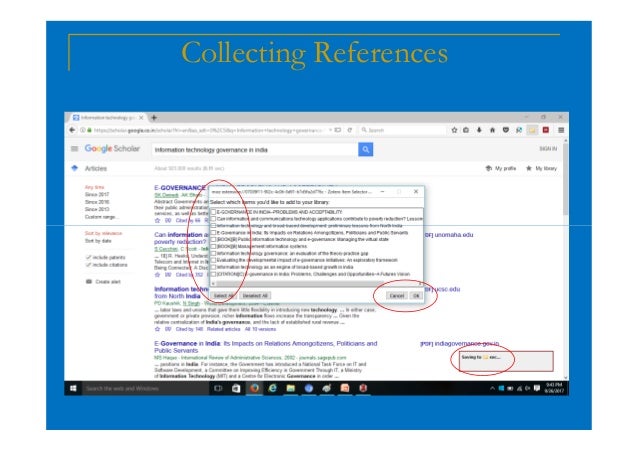Check 'Can information and communications technology' item

[x=213, y=219]
